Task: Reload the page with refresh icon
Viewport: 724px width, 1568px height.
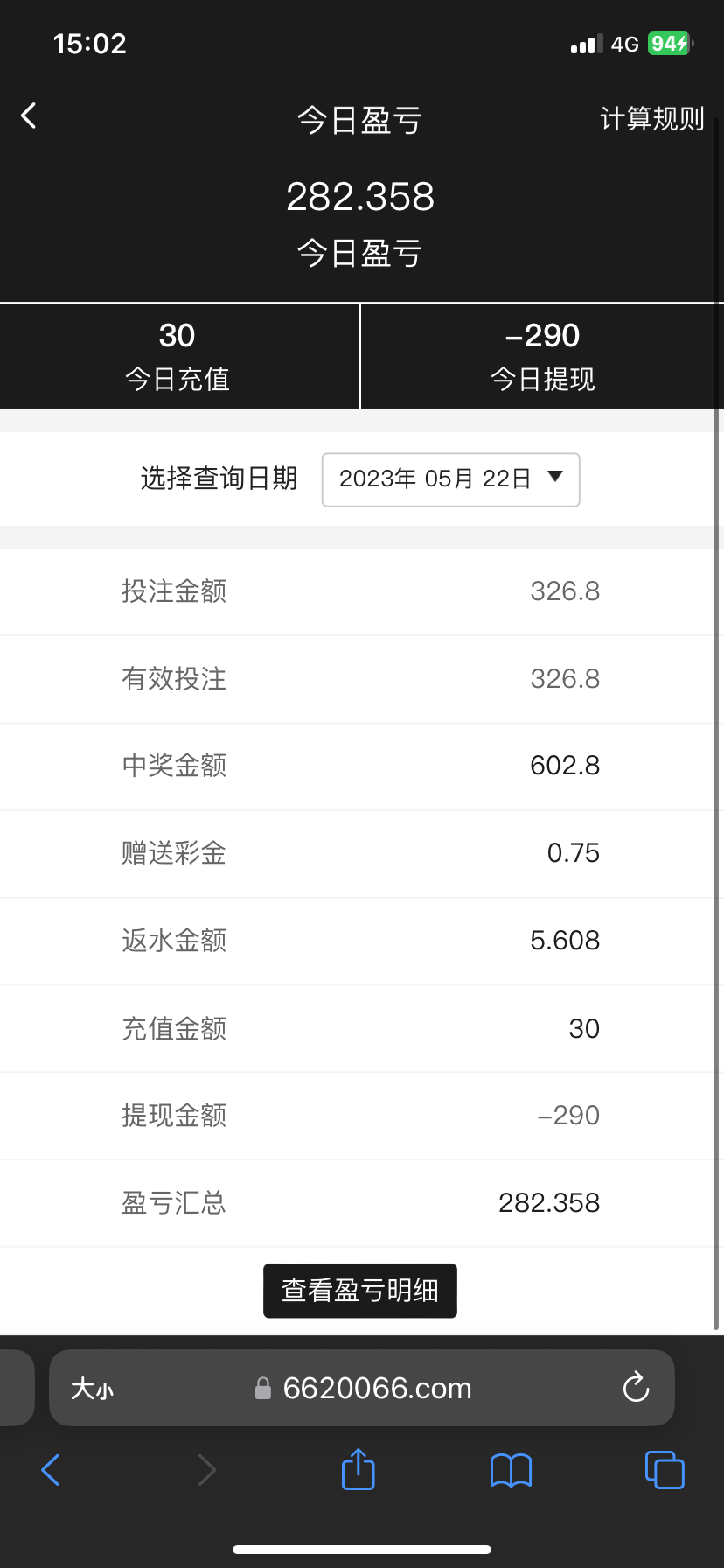Action: point(636,1388)
